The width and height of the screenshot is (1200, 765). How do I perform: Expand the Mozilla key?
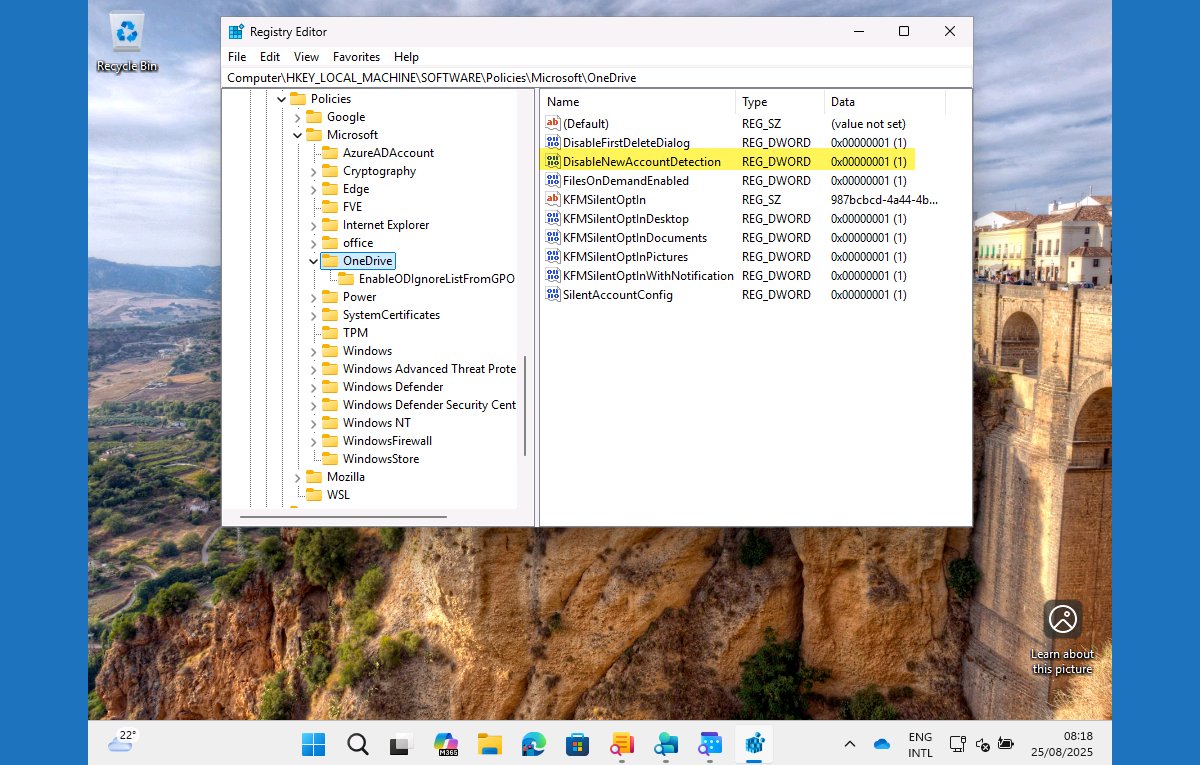pyautogui.click(x=297, y=477)
